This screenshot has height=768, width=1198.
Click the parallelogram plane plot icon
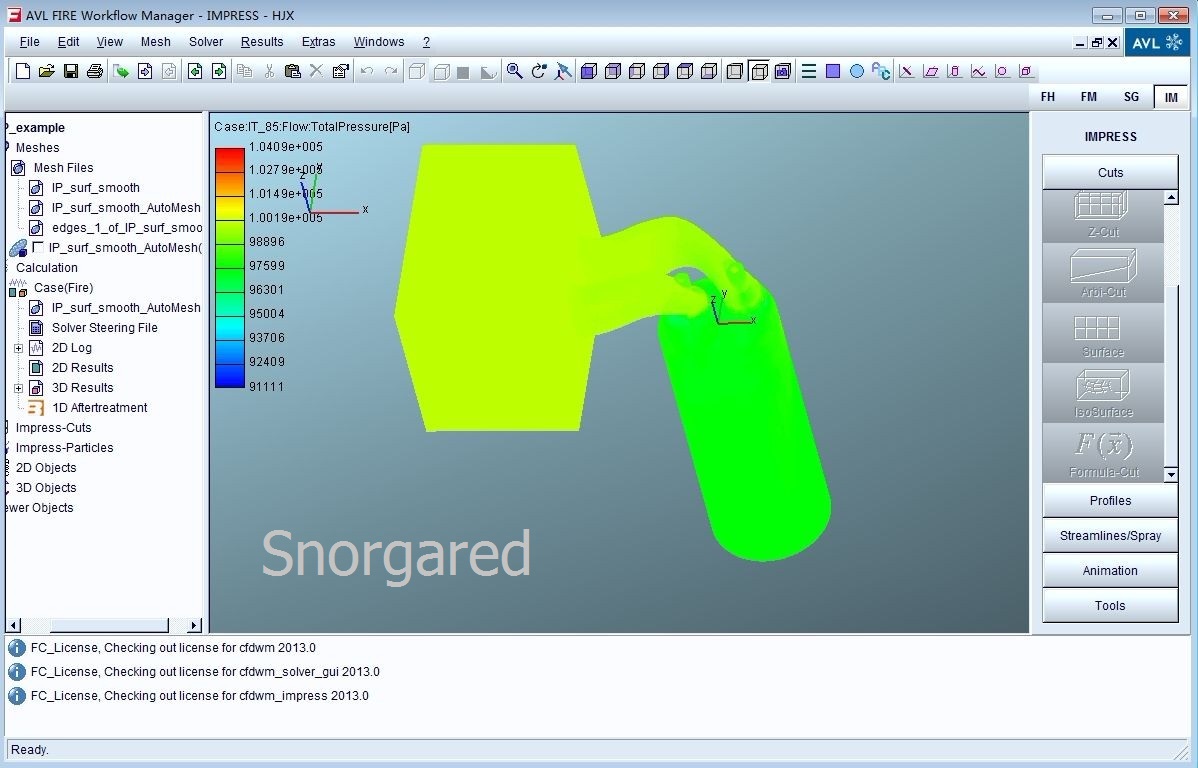[x=931, y=71]
